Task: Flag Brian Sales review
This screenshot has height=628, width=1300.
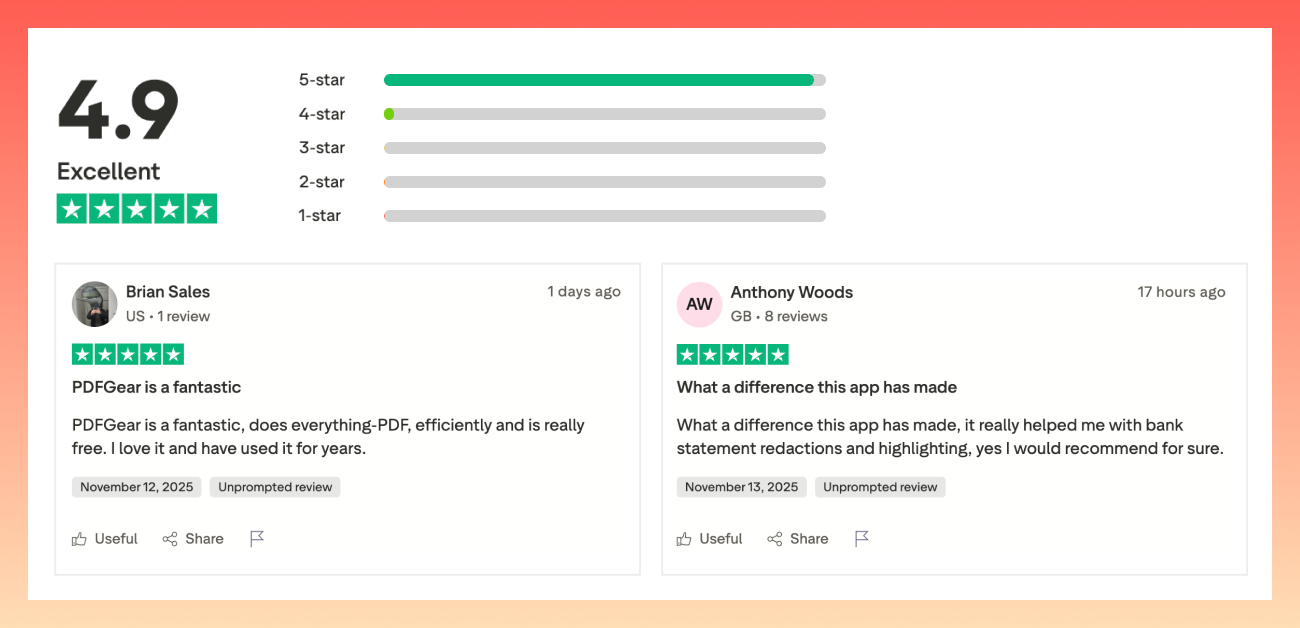Action: tap(257, 539)
